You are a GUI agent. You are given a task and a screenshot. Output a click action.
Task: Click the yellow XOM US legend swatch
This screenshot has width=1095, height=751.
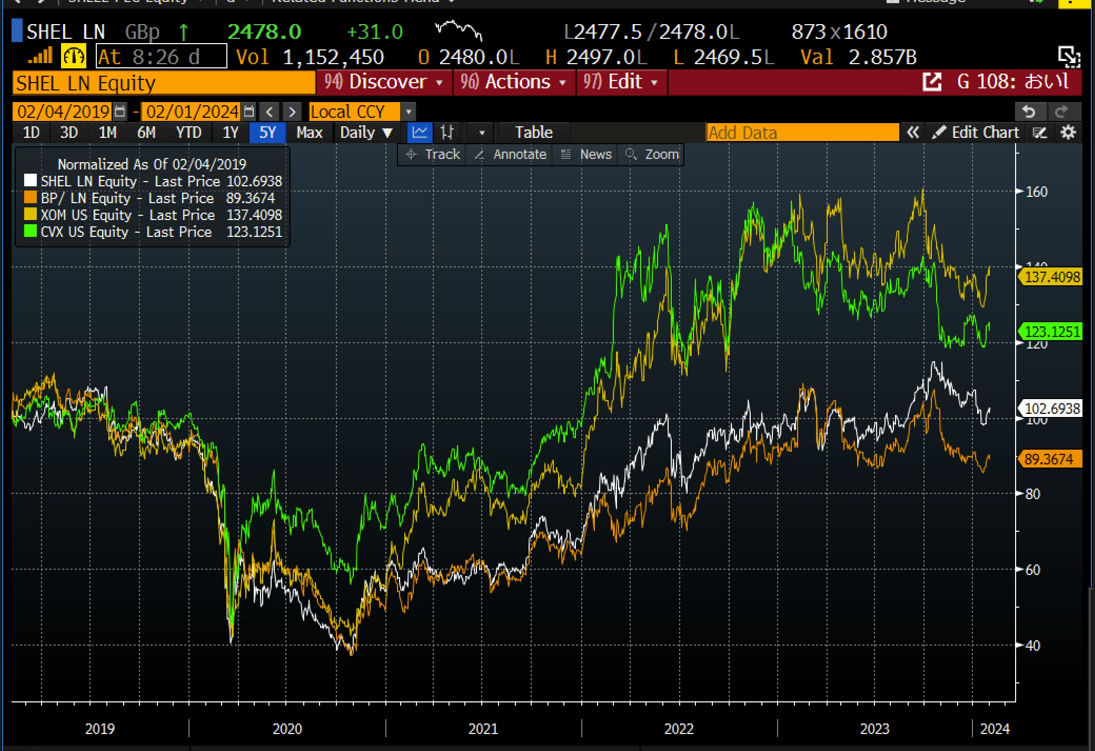(x=30, y=214)
